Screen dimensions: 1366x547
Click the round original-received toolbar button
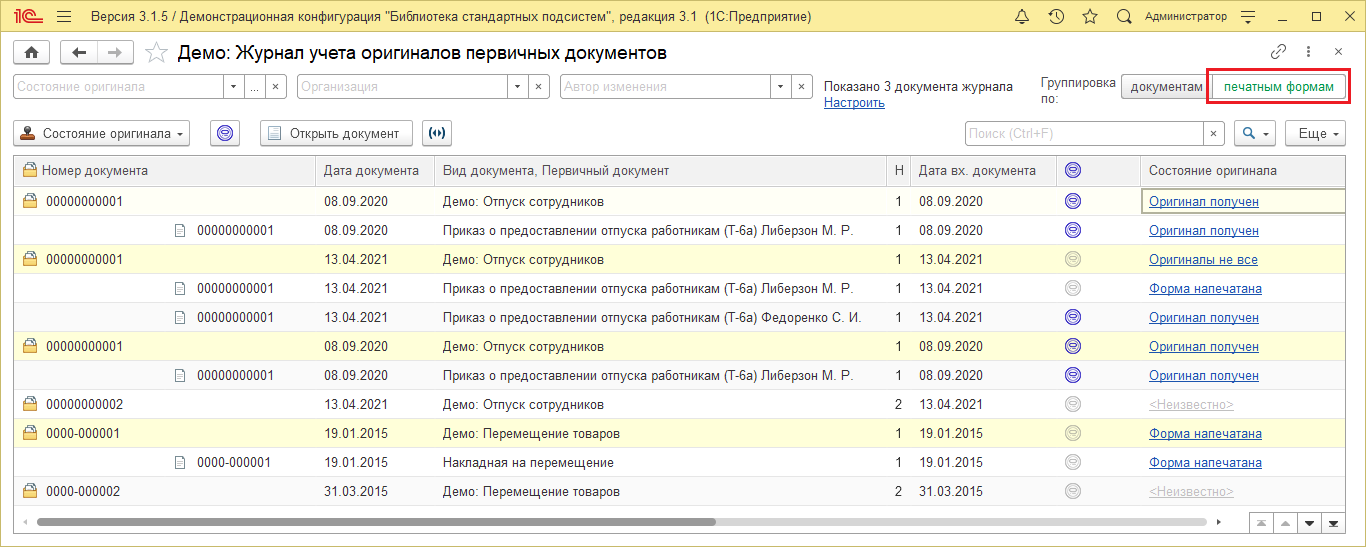226,133
